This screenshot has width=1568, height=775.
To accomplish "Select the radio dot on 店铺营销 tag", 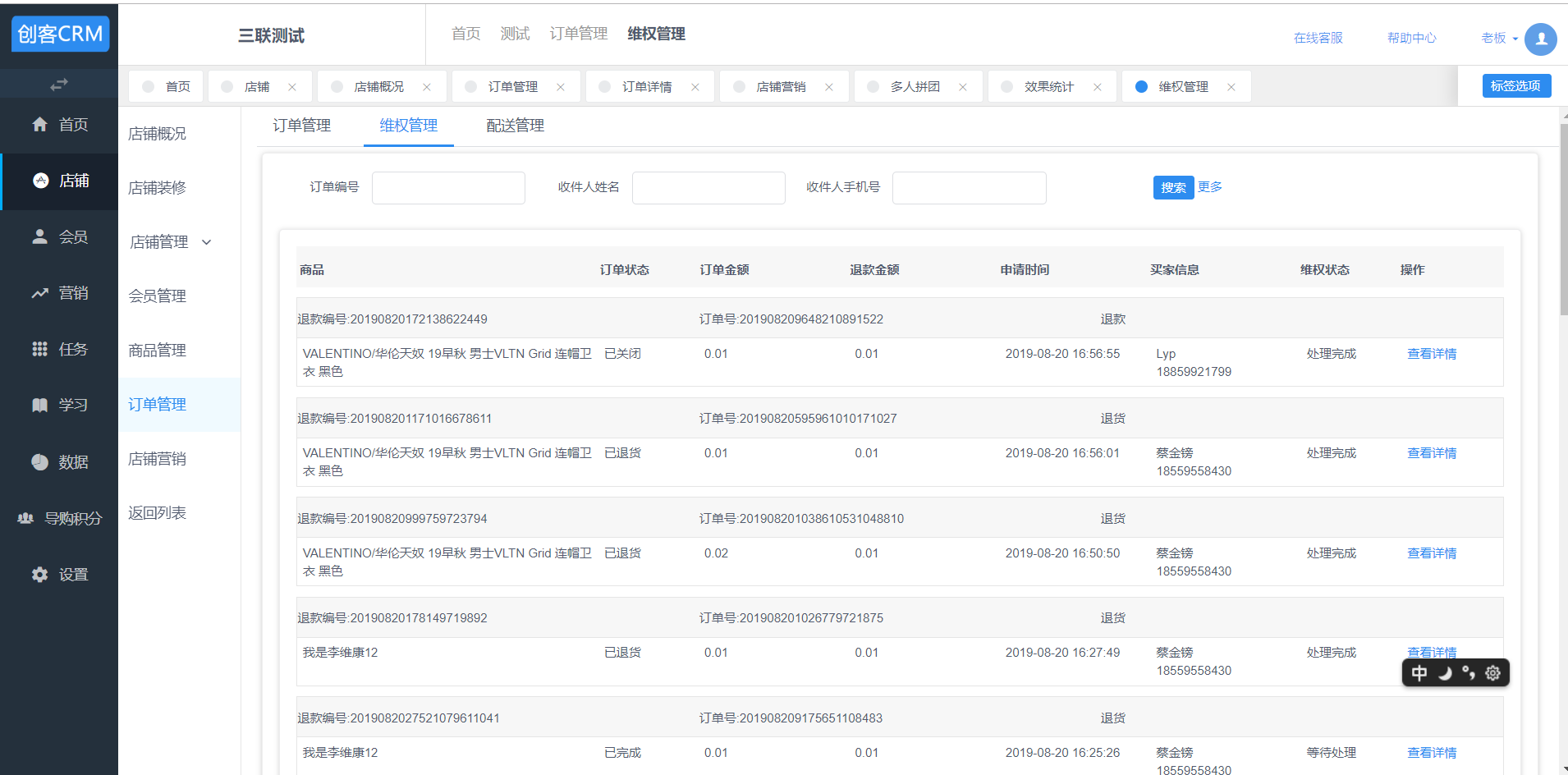I will (739, 86).
